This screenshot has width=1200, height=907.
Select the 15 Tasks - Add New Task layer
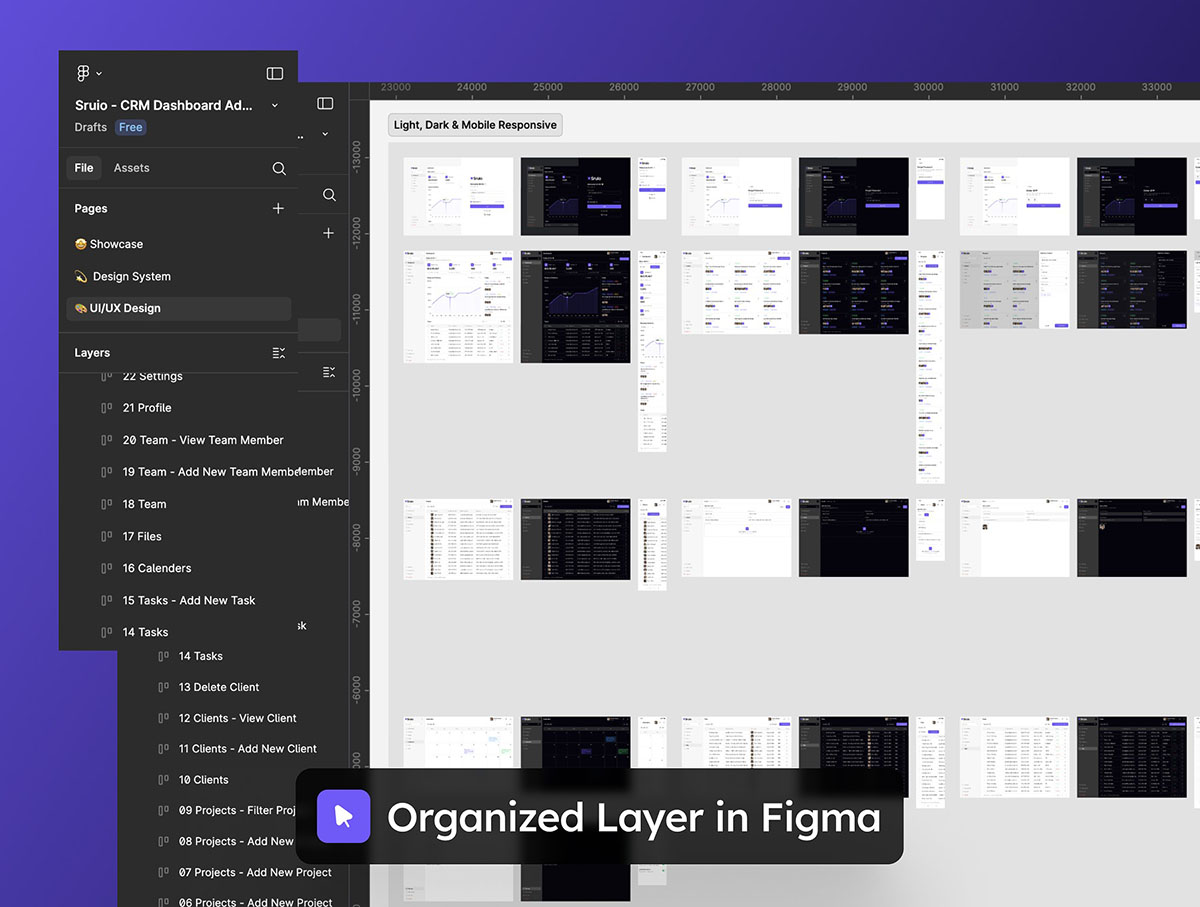click(189, 600)
